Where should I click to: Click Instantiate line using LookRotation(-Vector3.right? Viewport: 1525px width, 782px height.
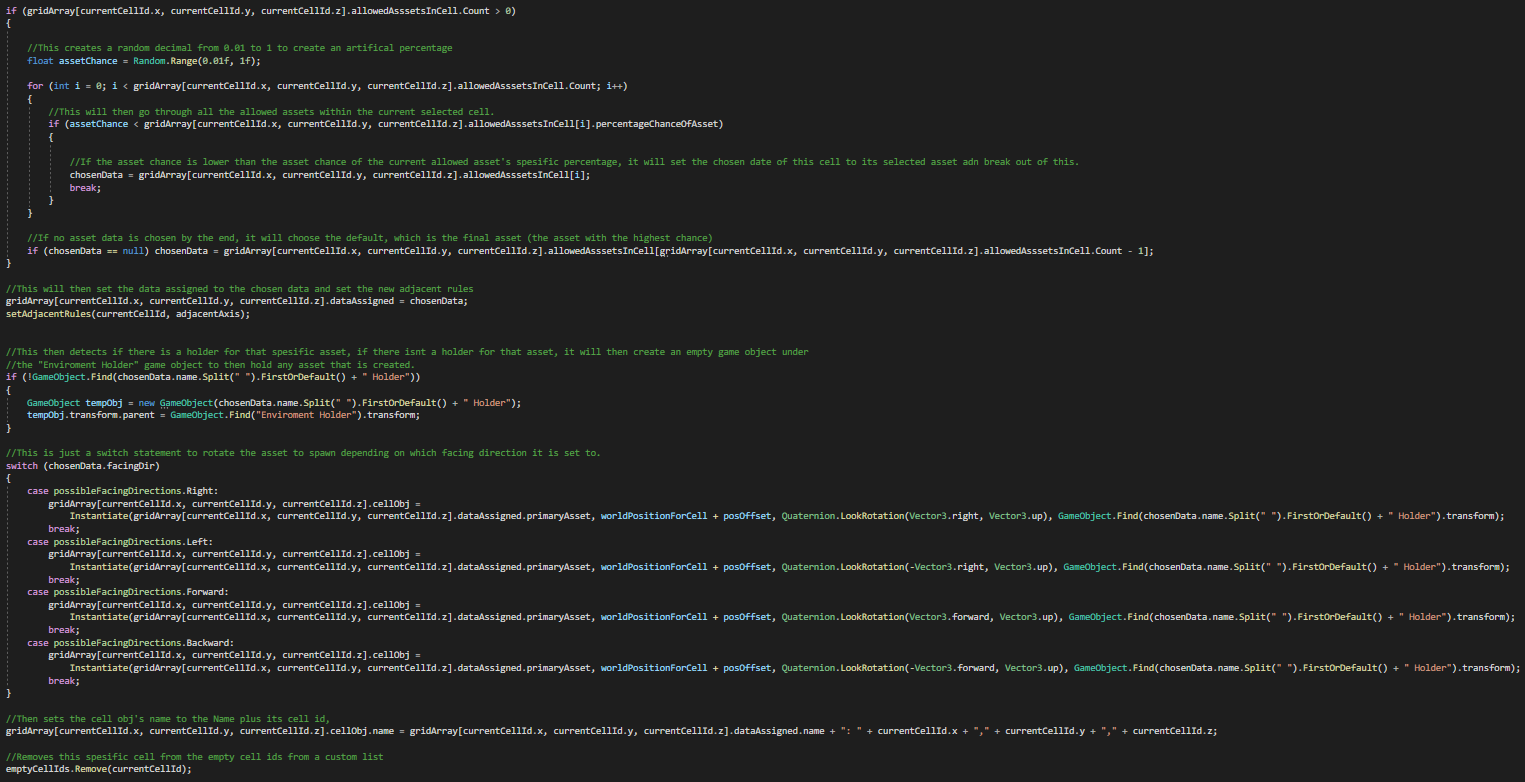[x=789, y=567]
